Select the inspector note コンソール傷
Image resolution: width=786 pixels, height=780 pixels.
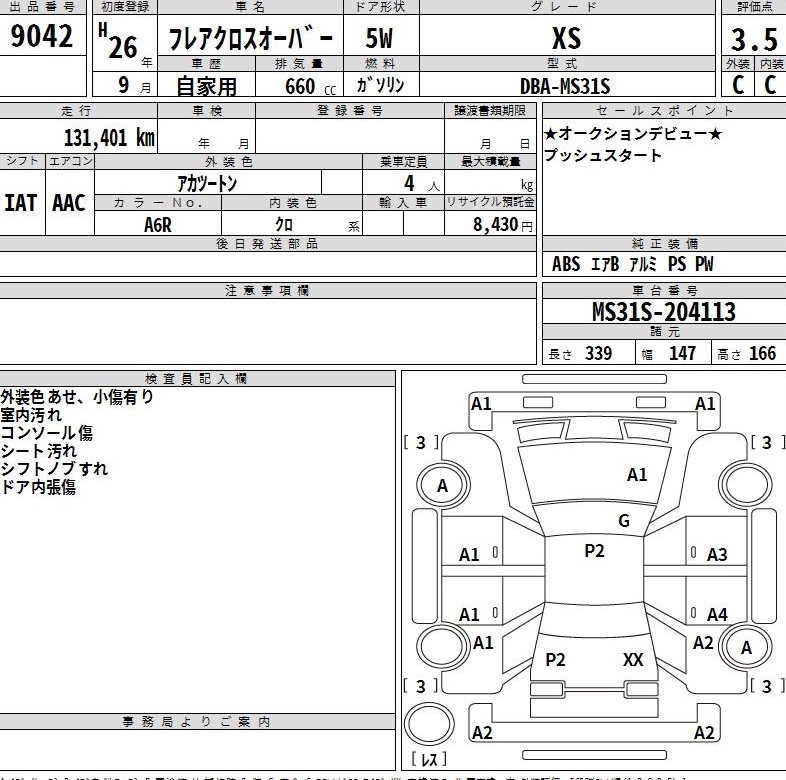[47, 433]
